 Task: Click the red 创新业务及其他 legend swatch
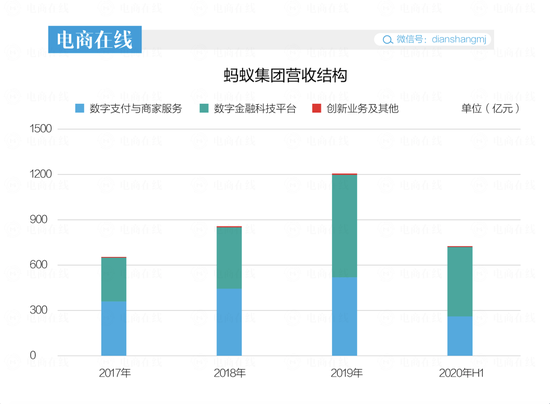pyautogui.click(x=316, y=108)
